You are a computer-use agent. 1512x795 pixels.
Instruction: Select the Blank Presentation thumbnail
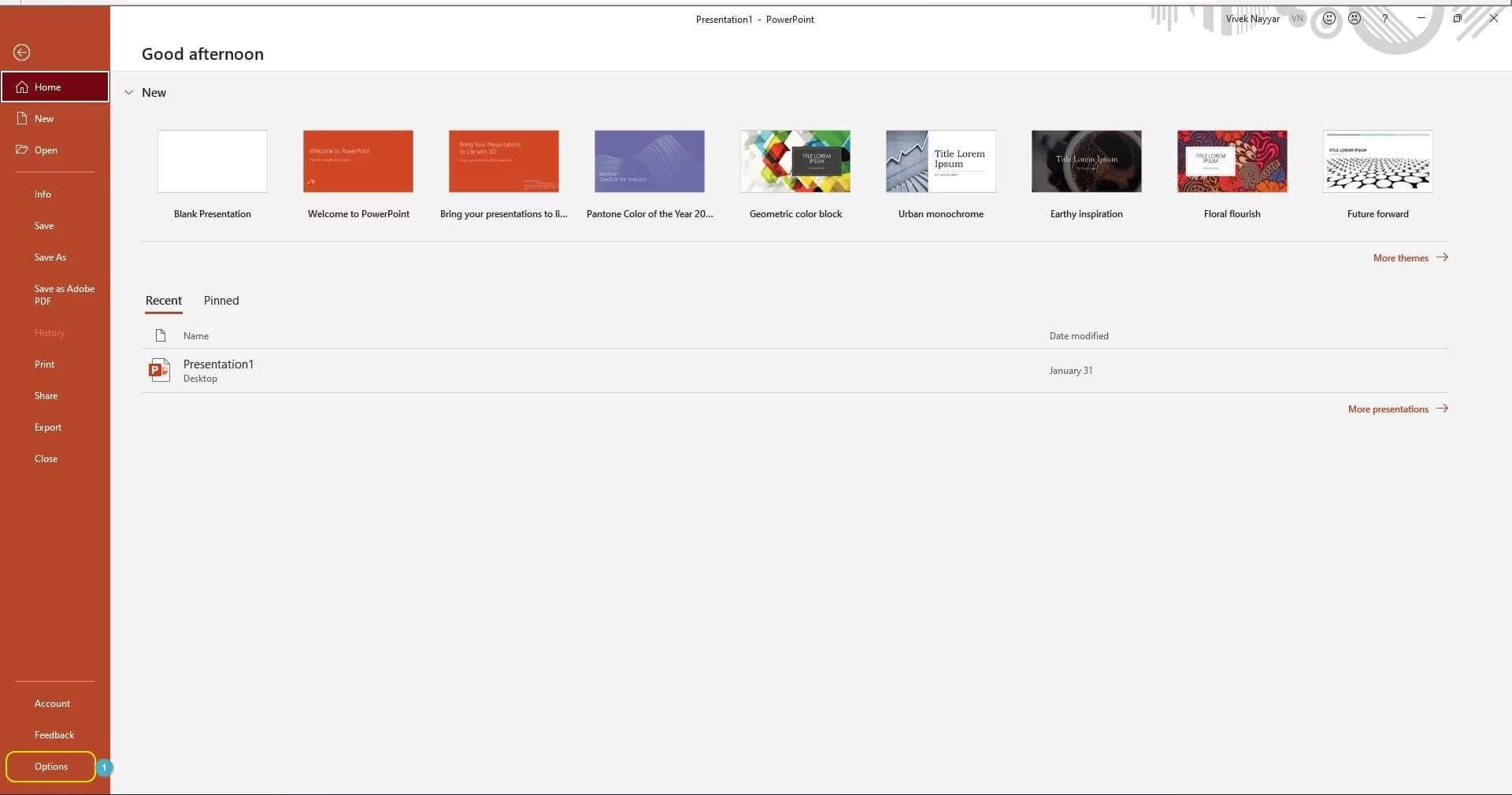click(x=213, y=161)
